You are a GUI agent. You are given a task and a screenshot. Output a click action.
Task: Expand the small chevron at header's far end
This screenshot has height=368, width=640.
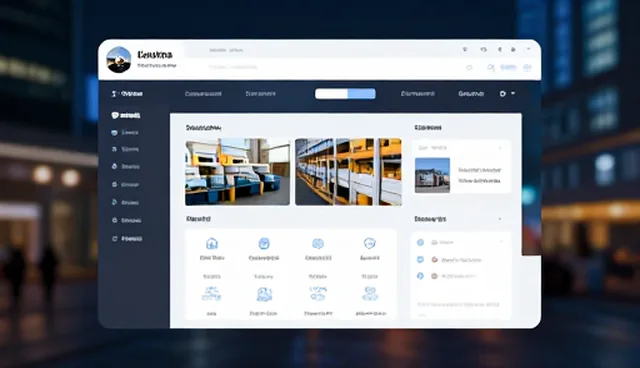[x=529, y=49]
